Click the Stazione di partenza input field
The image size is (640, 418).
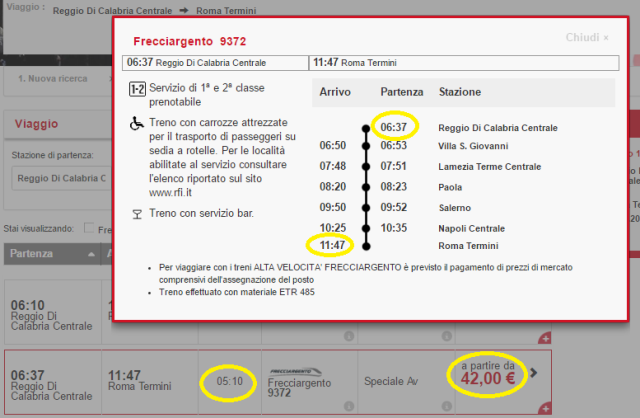61,178
